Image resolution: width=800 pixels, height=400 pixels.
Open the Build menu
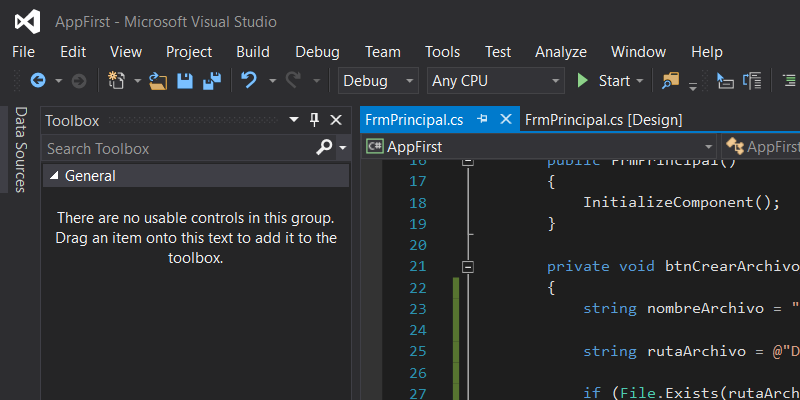click(253, 52)
